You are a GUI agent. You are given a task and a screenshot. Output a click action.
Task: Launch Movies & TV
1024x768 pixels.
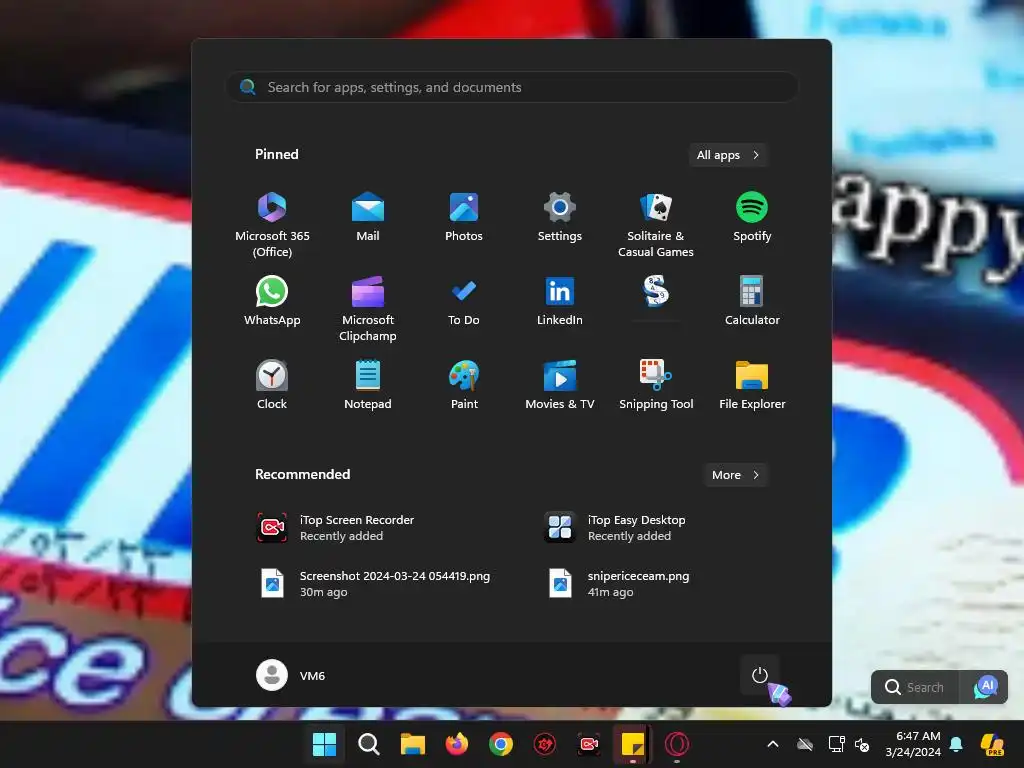pos(560,385)
